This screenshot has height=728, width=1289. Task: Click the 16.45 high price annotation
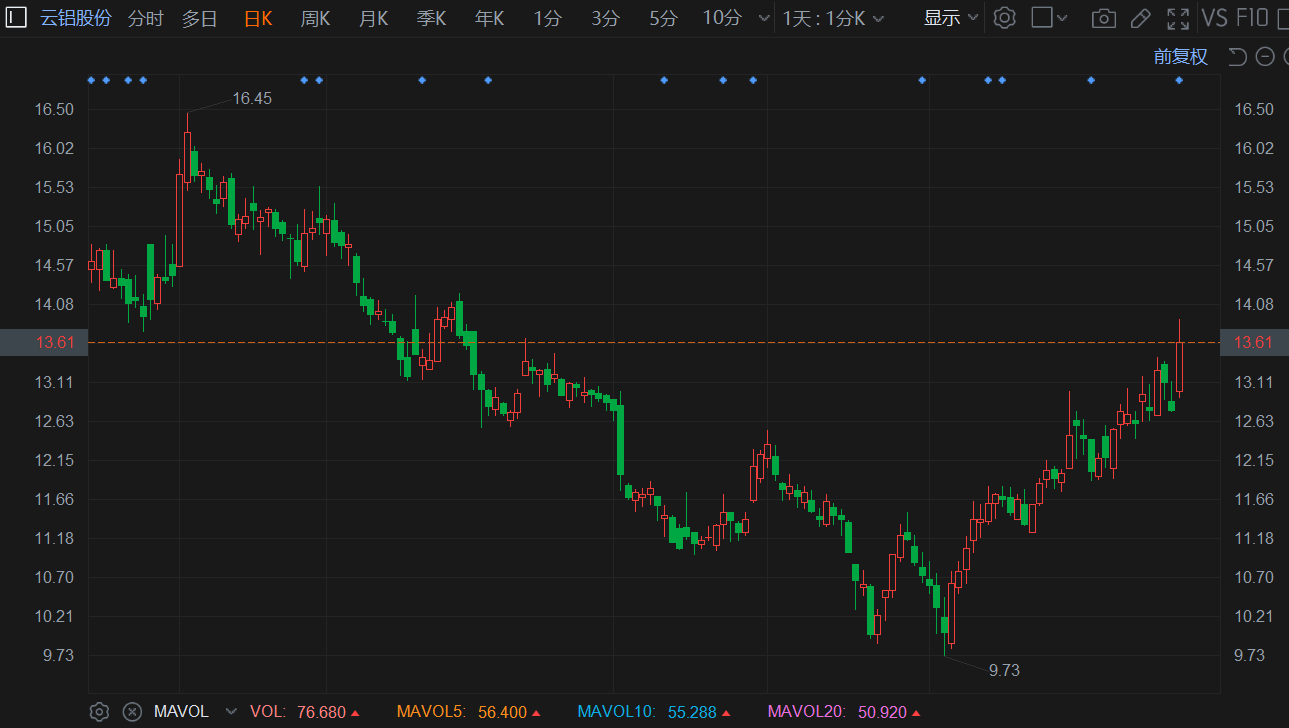(252, 98)
